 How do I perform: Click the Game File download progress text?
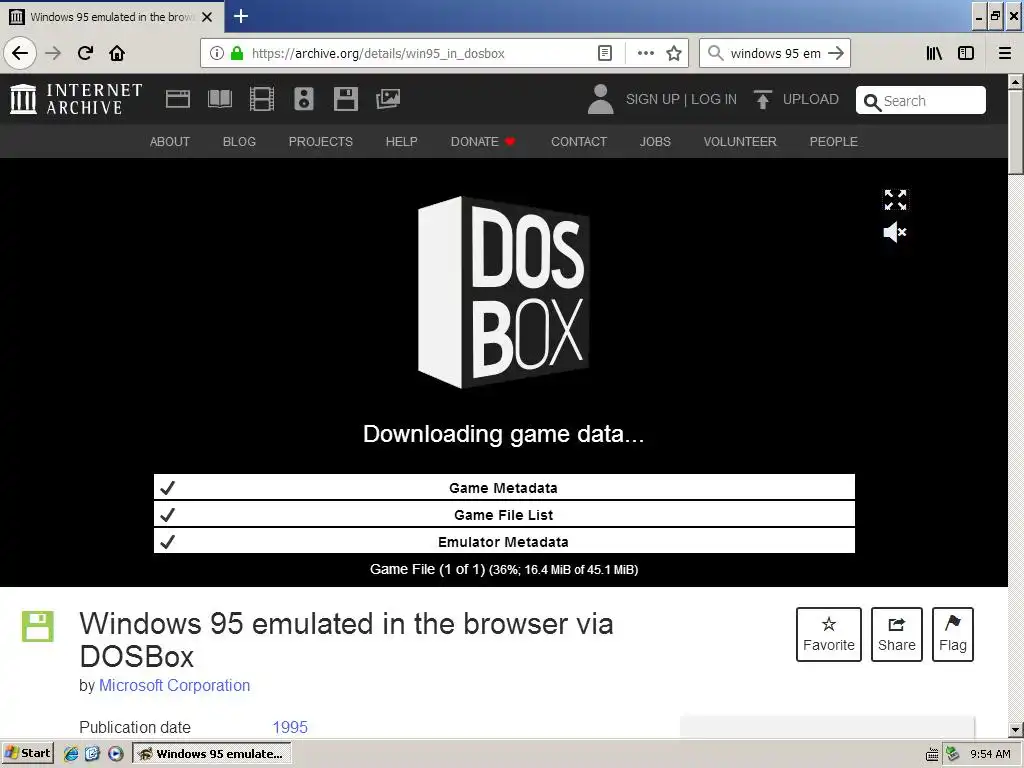[x=504, y=569]
